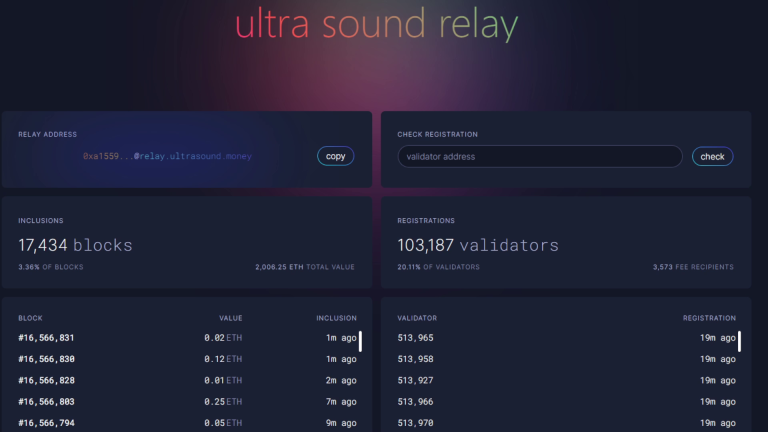Image resolution: width=768 pixels, height=432 pixels.
Task: Open validator 513,970 entry
Action: point(566,423)
